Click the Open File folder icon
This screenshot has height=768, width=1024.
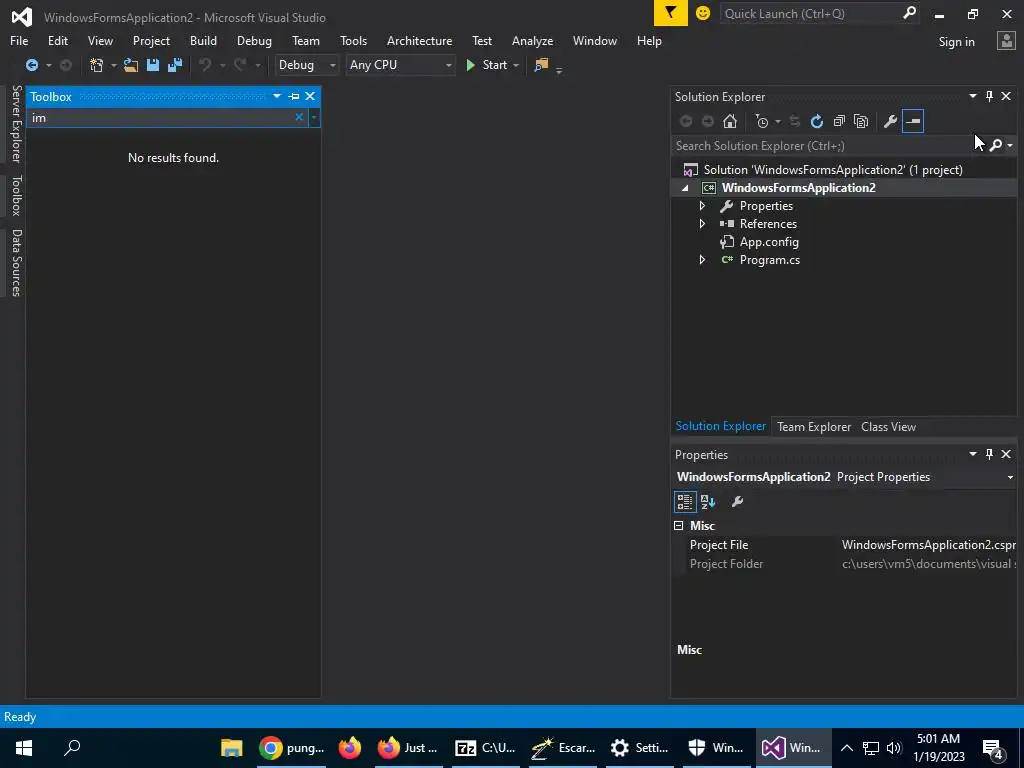coord(131,65)
